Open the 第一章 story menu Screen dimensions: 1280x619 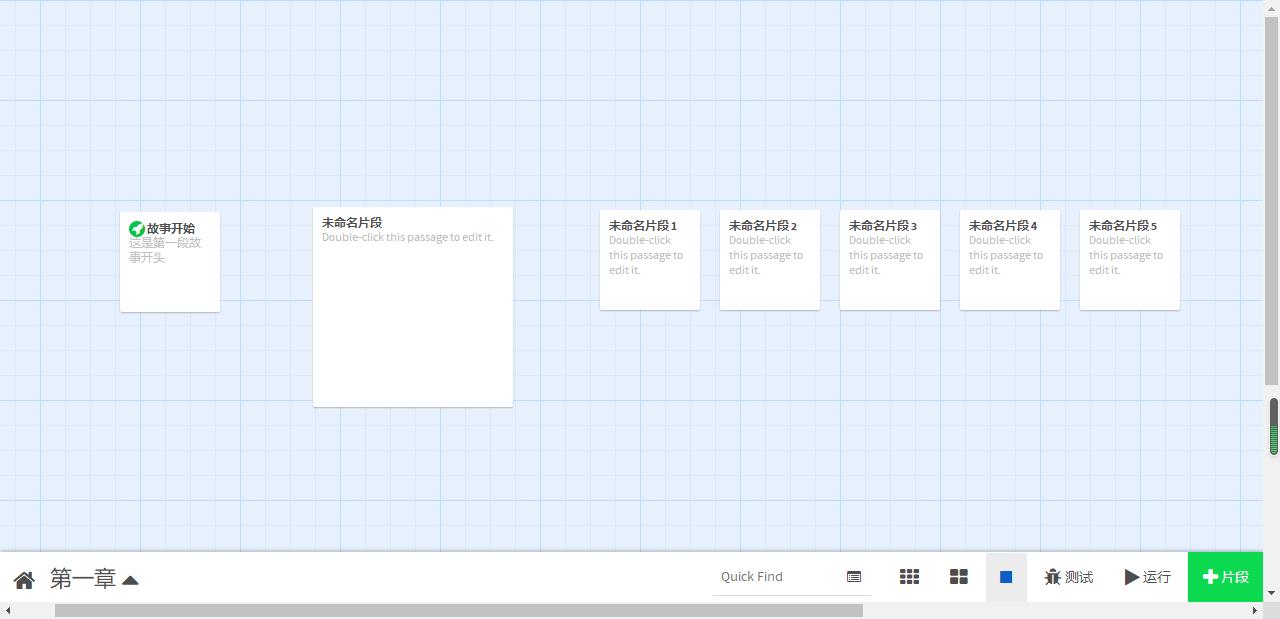point(94,579)
